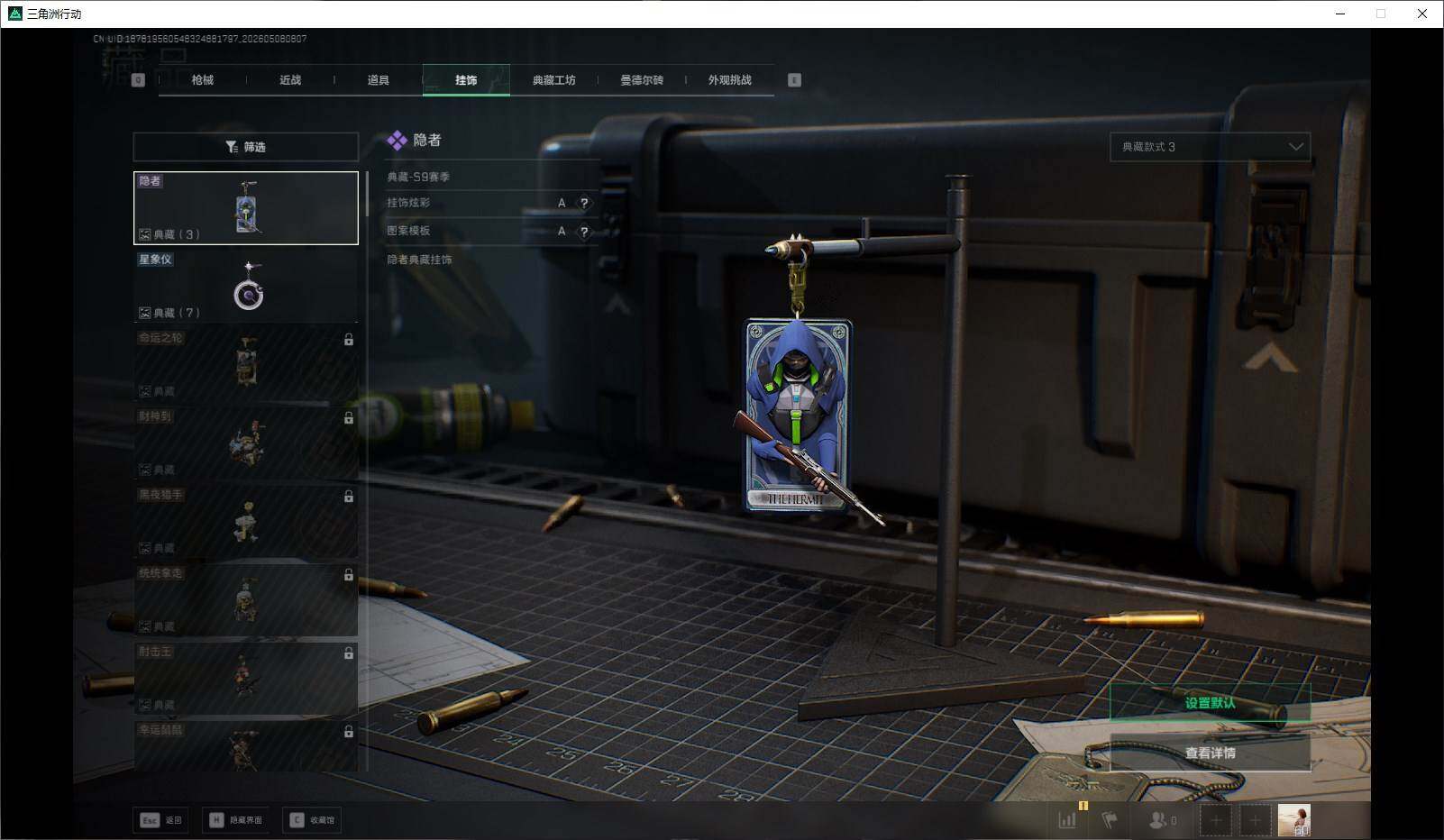Open the player avatar profile picture
The image size is (1444, 840).
pos(1294,820)
